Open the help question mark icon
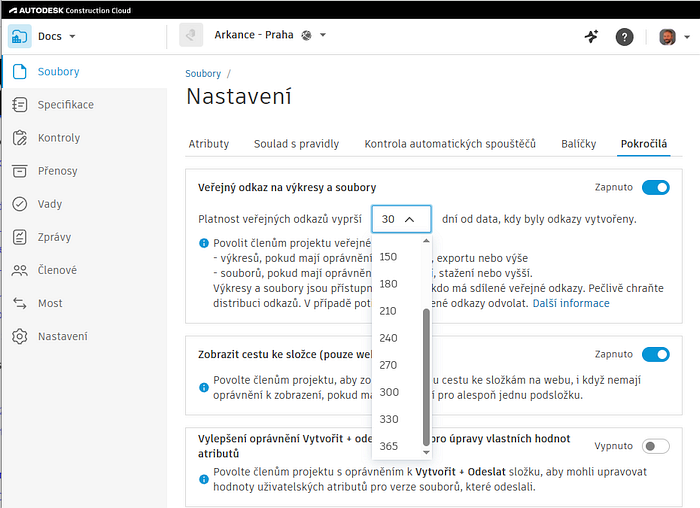This screenshot has width=700, height=508. pyautogui.click(x=624, y=37)
